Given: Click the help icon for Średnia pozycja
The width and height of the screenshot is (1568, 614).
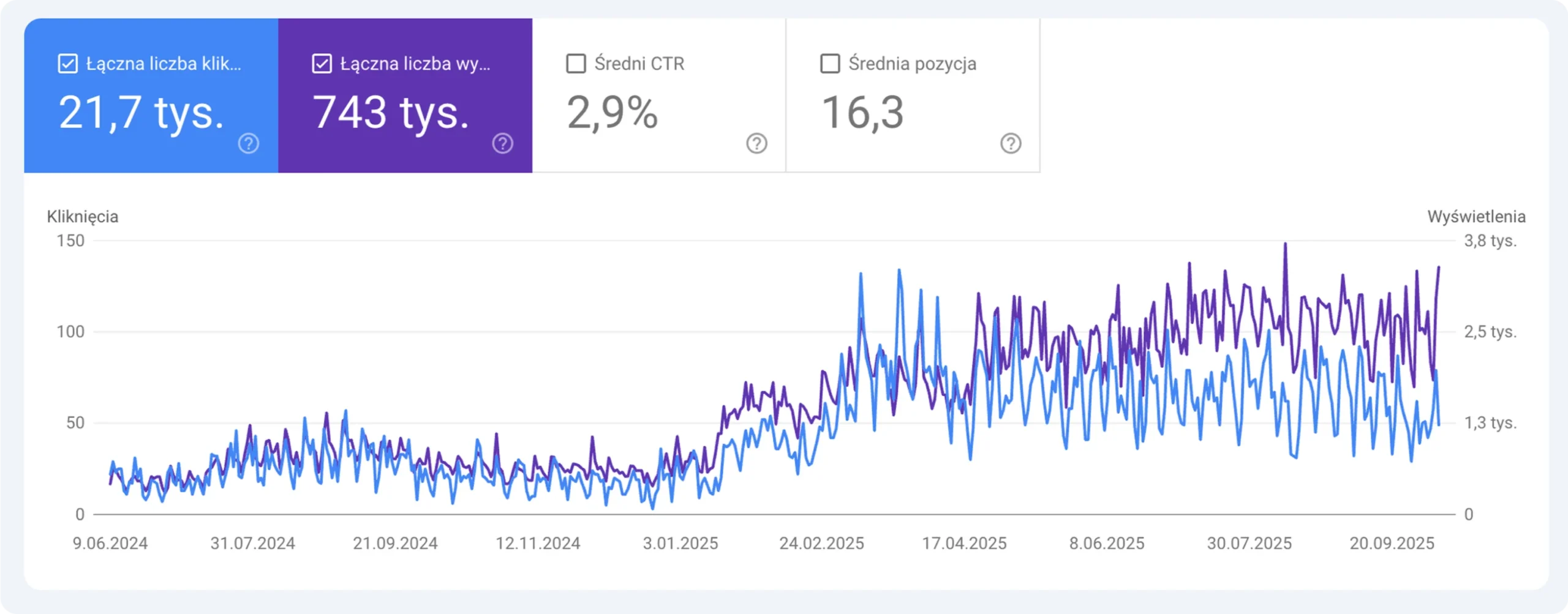Looking at the screenshot, I should [x=1011, y=143].
